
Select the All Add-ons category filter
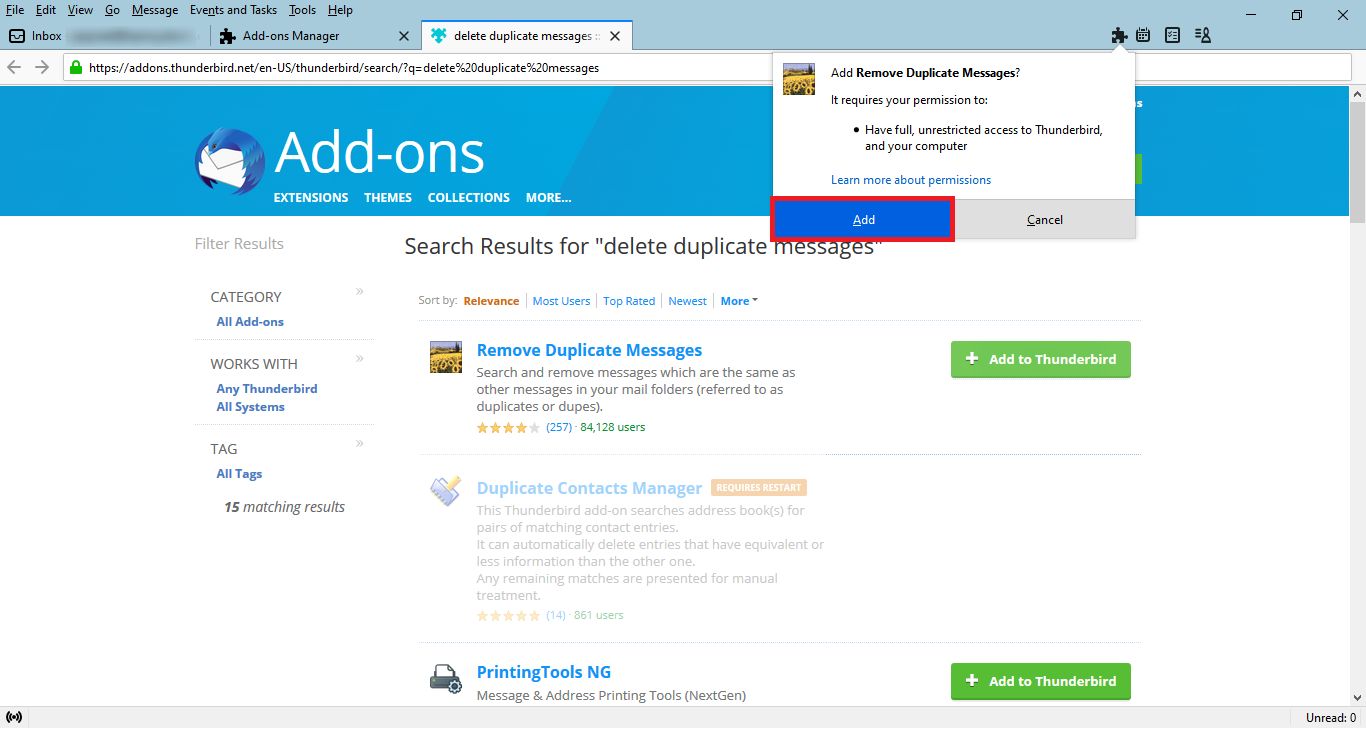point(250,322)
